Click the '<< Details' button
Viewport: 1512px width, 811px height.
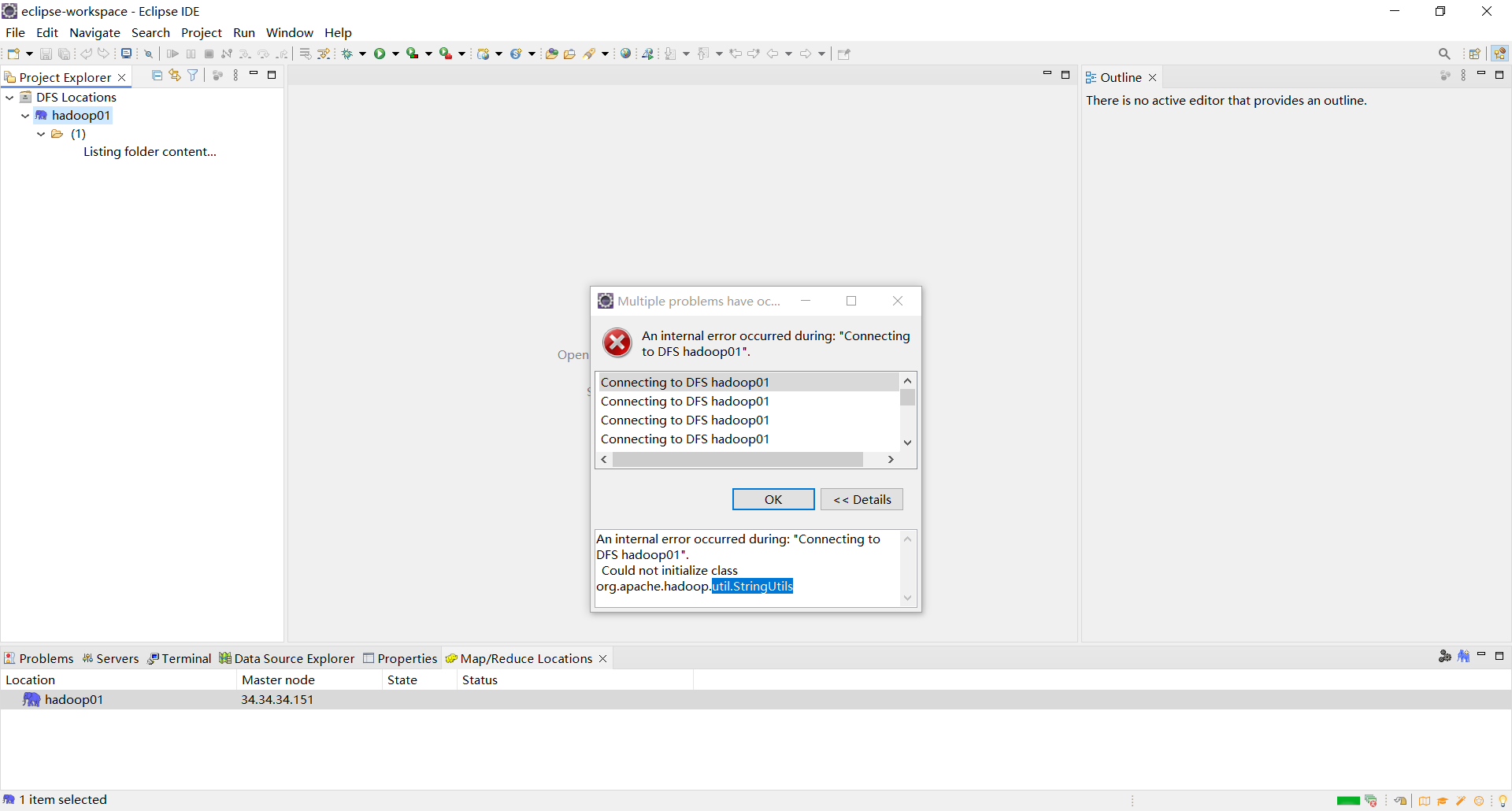(862, 499)
